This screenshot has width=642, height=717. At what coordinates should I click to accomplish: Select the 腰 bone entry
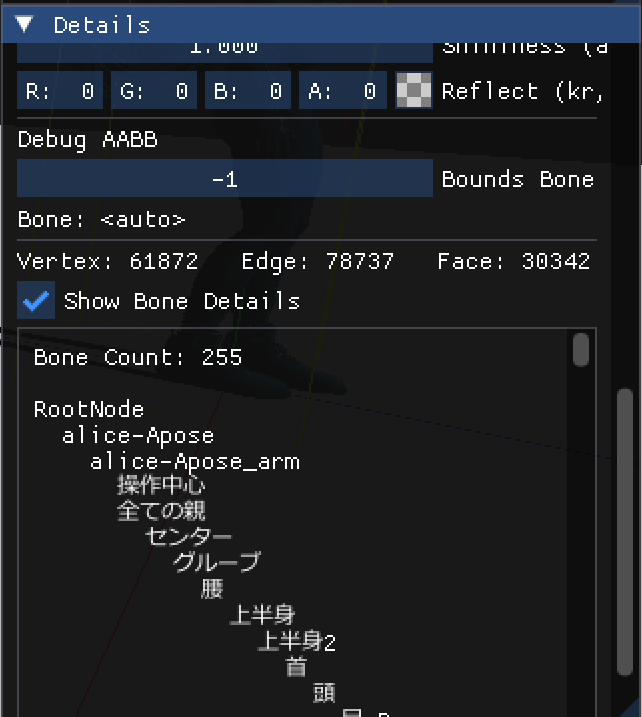[x=212, y=589]
